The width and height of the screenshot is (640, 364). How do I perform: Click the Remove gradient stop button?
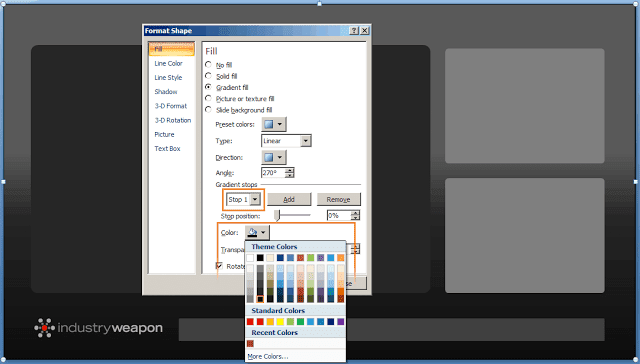[338, 199]
